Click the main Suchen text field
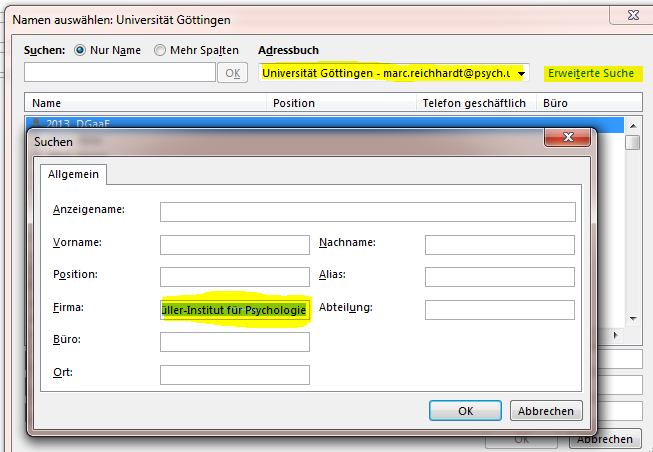 click(119, 72)
